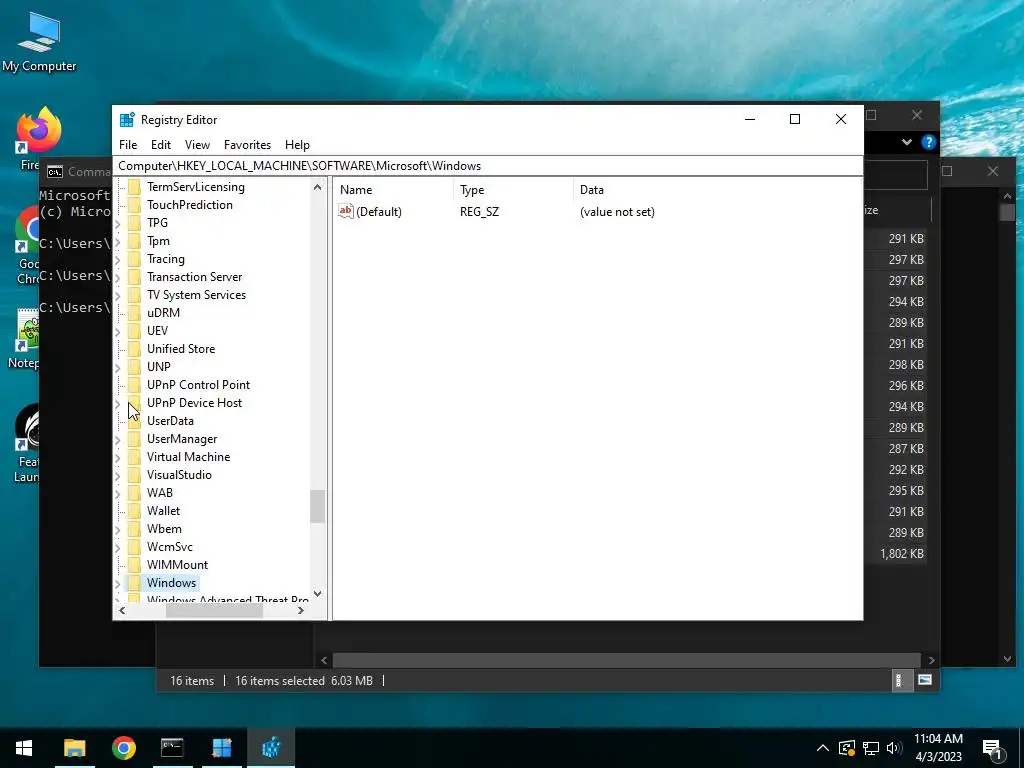1024x768 pixels.
Task: Expand the UNP registry key
Action: [118, 367]
